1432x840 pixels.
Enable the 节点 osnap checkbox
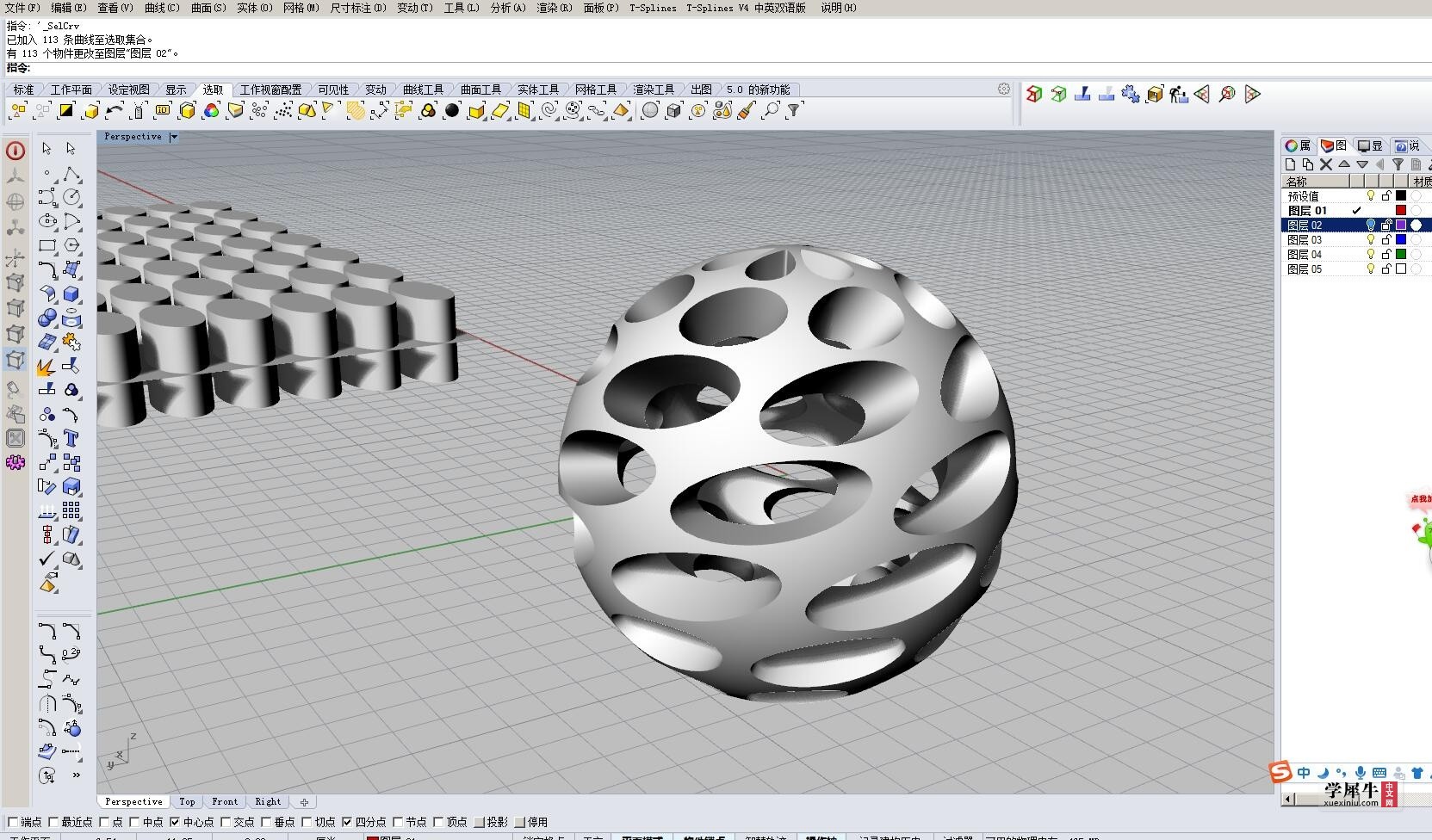[398, 822]
